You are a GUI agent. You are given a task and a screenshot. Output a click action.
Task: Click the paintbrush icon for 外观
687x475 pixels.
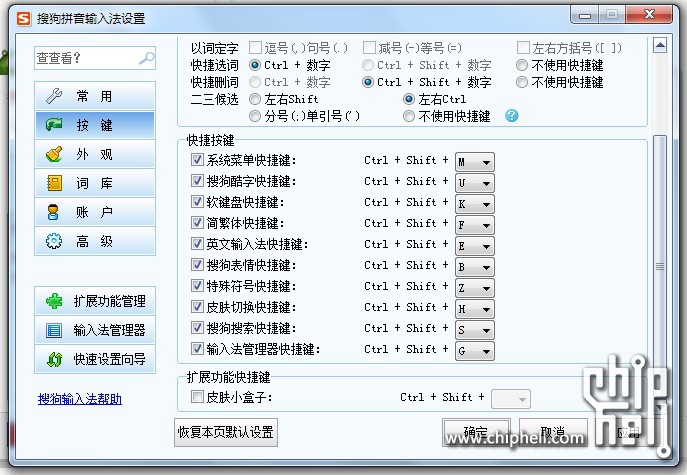54,154
